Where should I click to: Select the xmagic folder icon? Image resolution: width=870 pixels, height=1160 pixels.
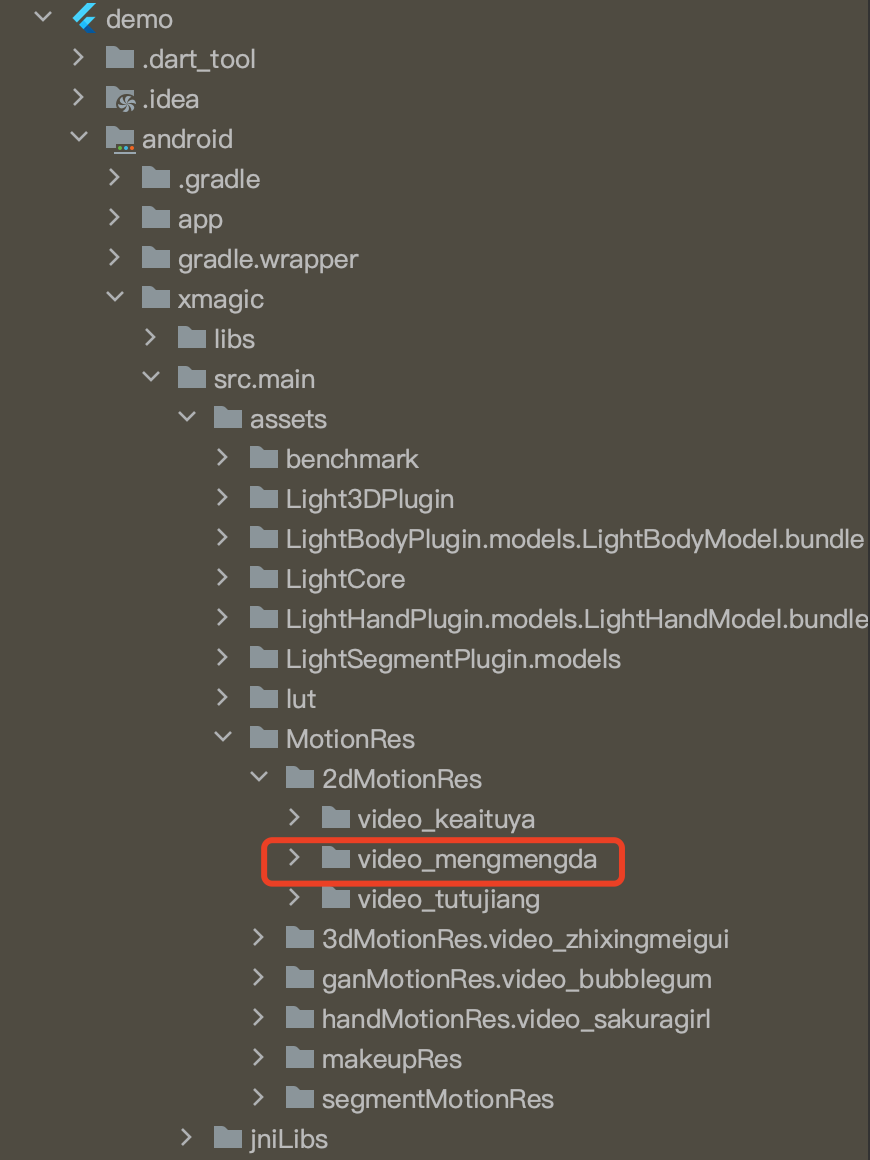(x=156, y=297)
